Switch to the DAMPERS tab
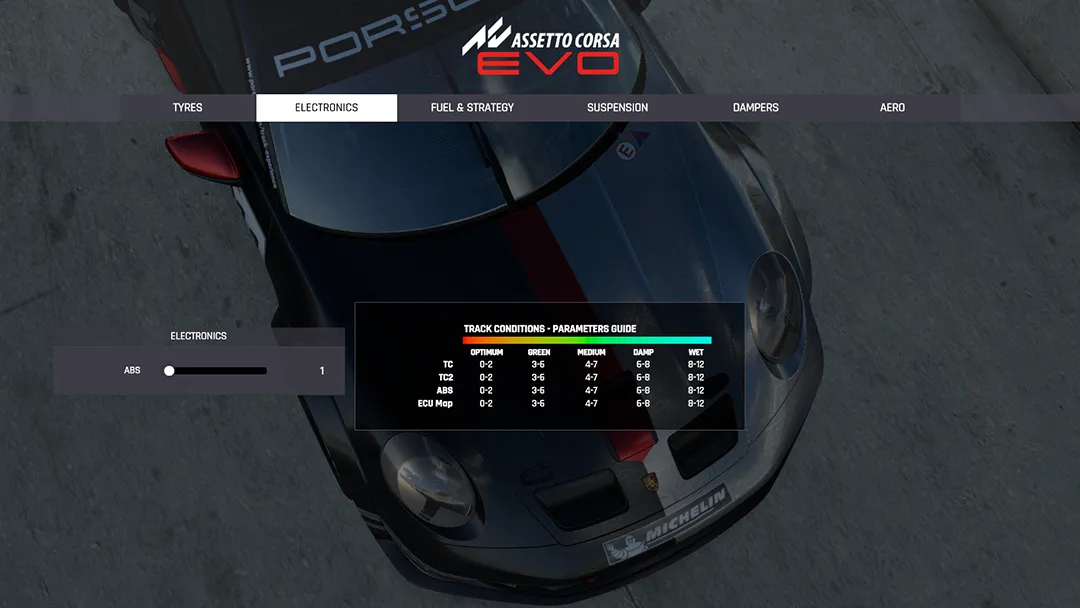Image resolution: width=1080 pixels, height=608 pixels. coord(755,107)
